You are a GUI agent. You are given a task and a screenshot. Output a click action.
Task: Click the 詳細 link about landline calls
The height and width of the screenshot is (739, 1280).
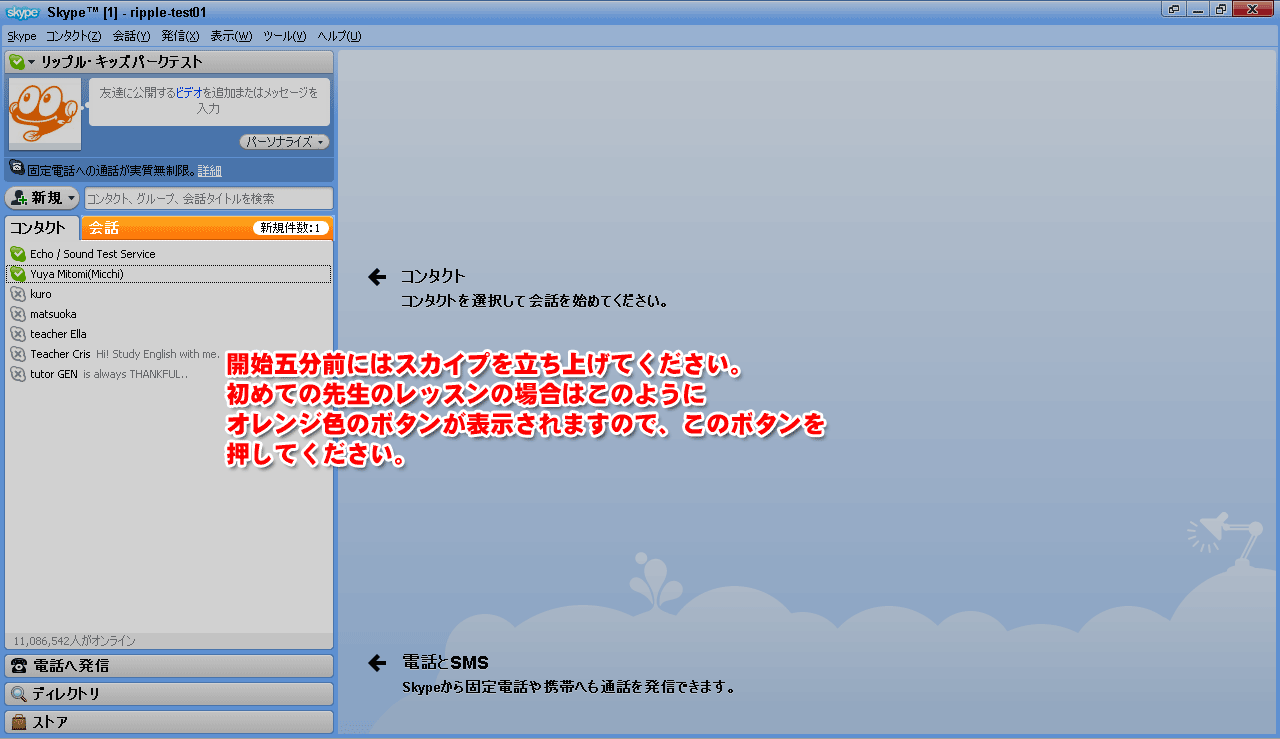point(209,170)
